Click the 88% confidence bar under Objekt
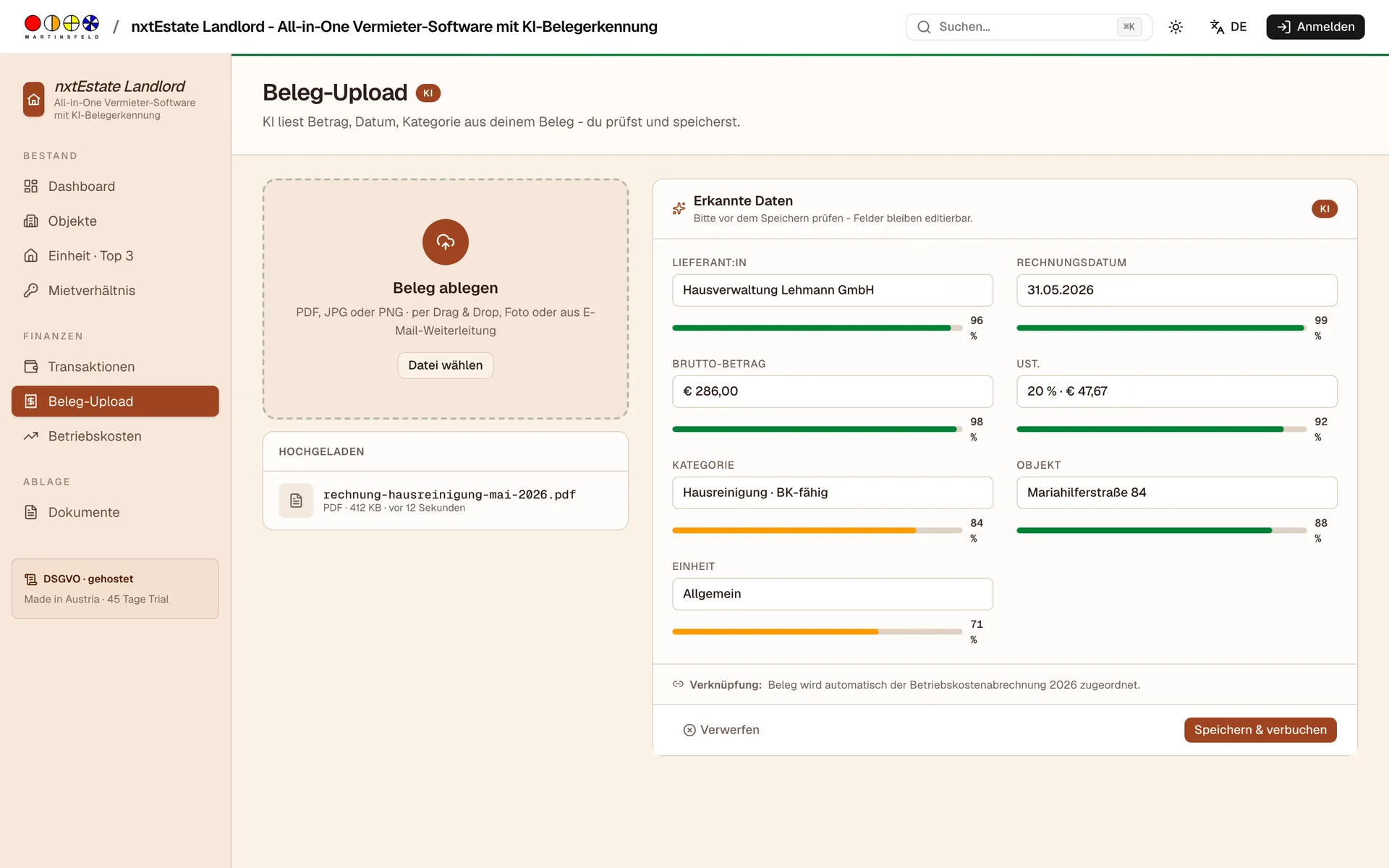This screenshot has height=868, width=1389. 1162,531
